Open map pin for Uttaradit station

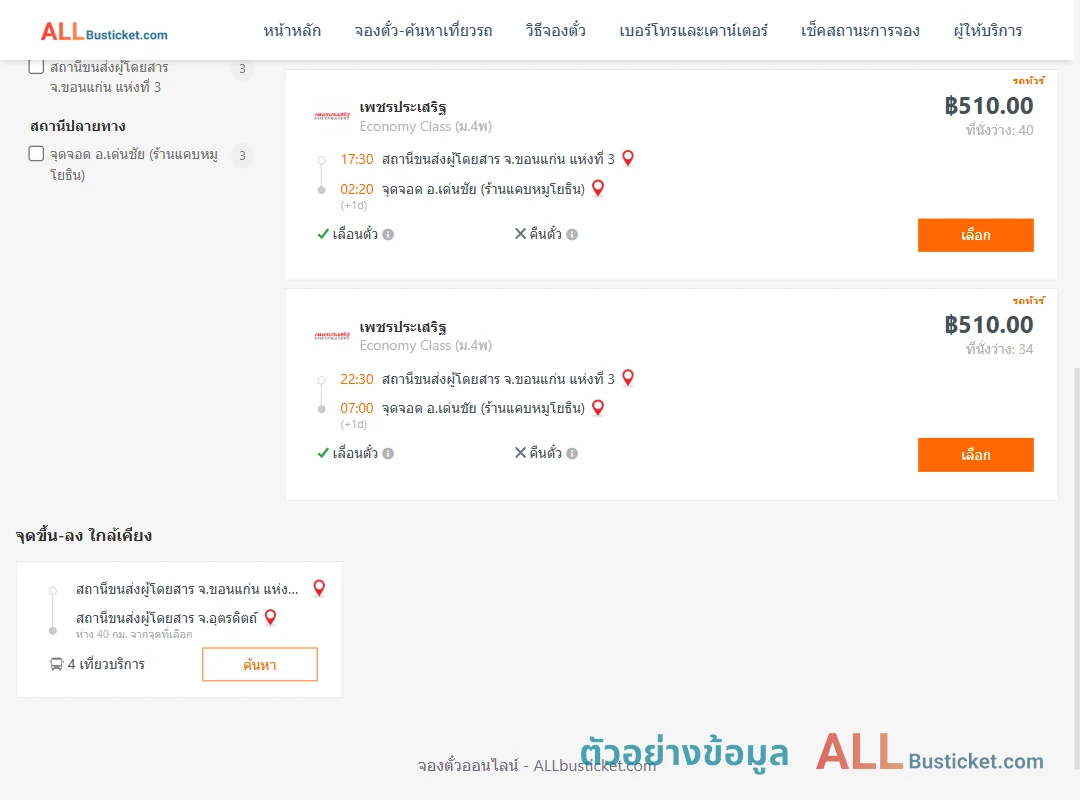[x=270, y=617]
